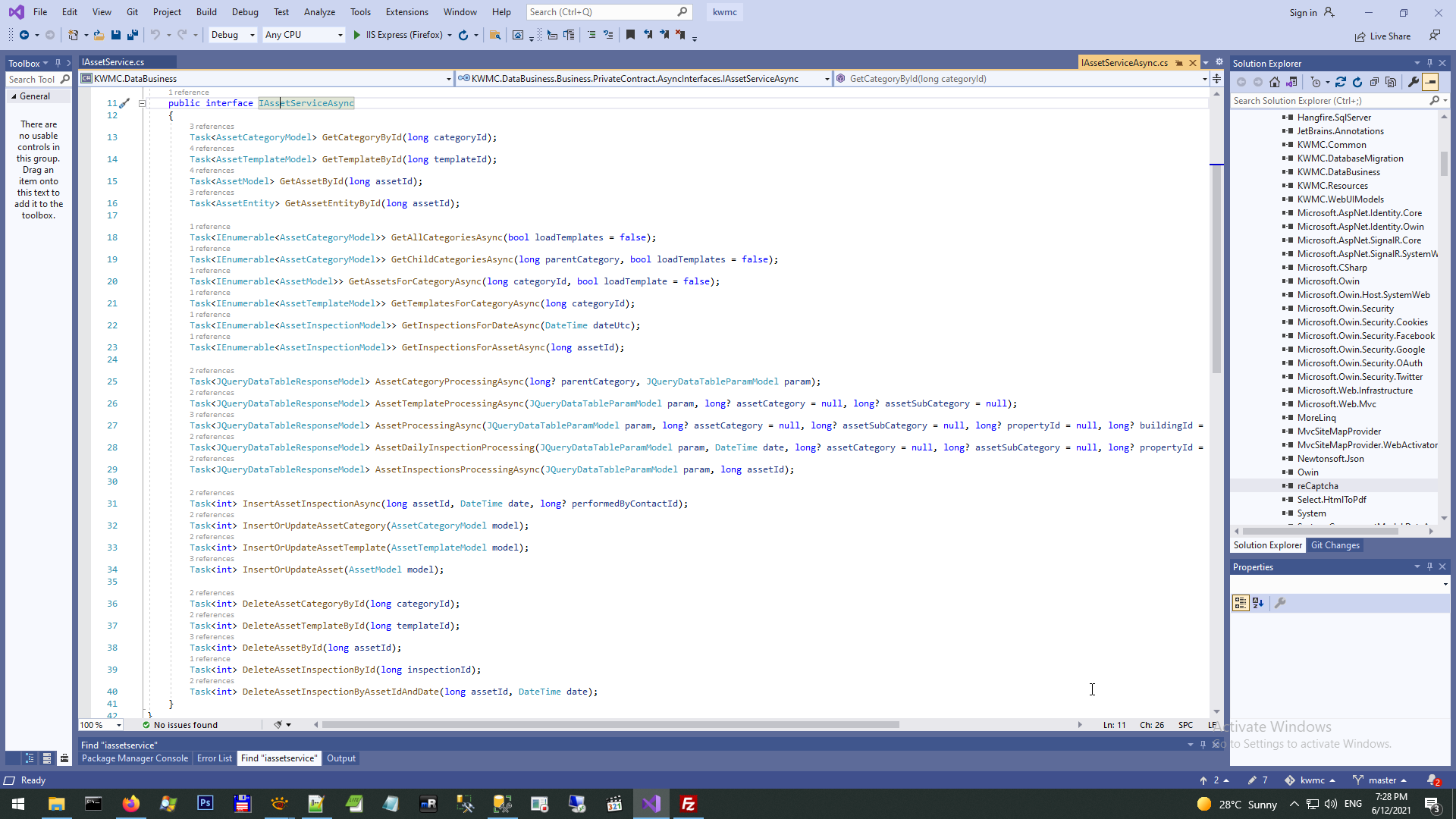1456x819 pixels.
Task: Open the Extensions menu
Action: (406, 12)
